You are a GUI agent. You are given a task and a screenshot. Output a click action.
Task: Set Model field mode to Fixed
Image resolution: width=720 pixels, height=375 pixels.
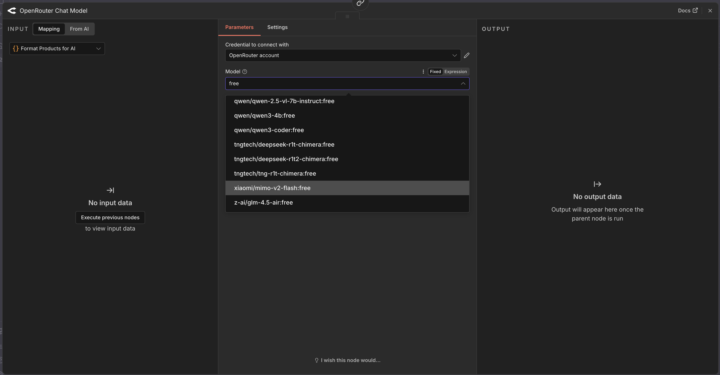click(435, 72)
